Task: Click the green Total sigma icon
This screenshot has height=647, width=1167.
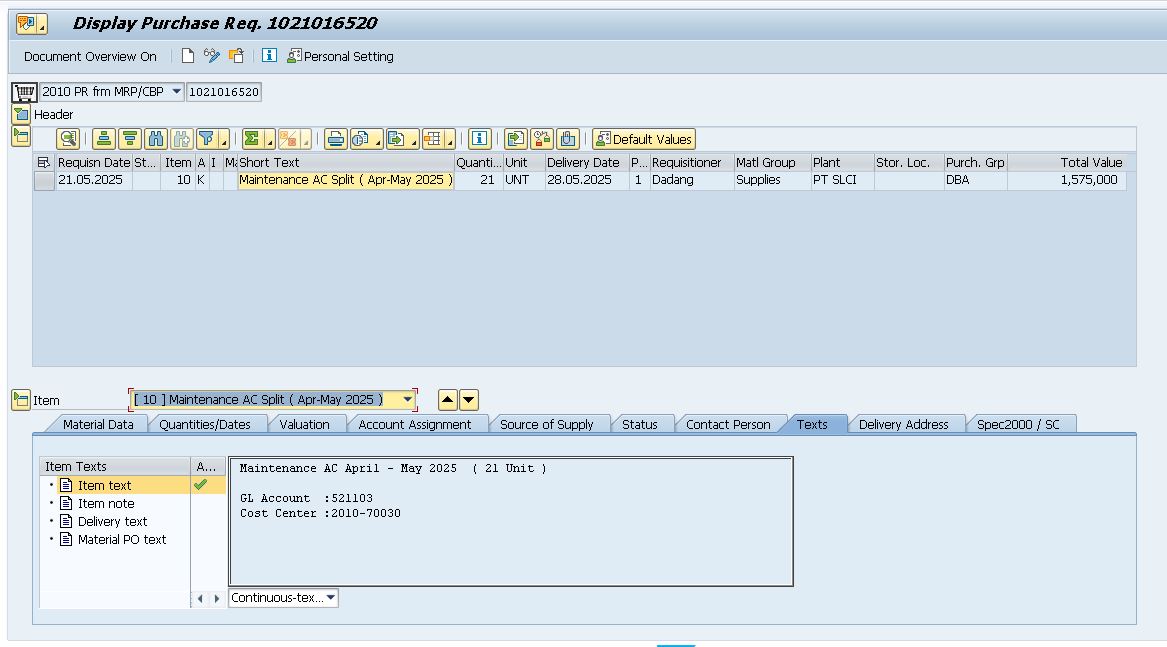Action: (252, 139)
